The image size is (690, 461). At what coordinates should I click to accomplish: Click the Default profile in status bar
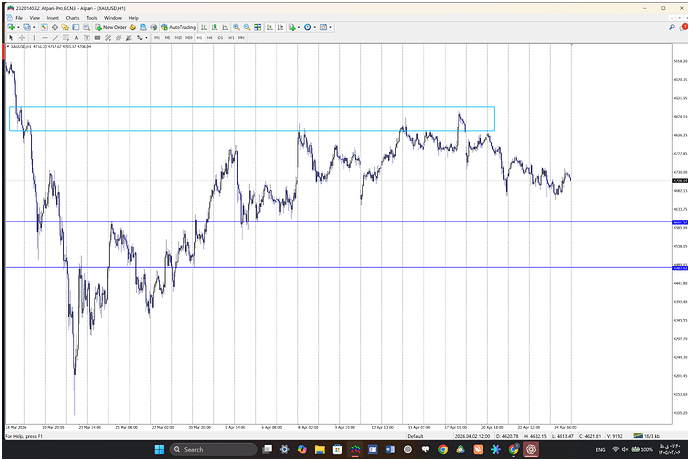pyautogui.click(x=415, y=436)
